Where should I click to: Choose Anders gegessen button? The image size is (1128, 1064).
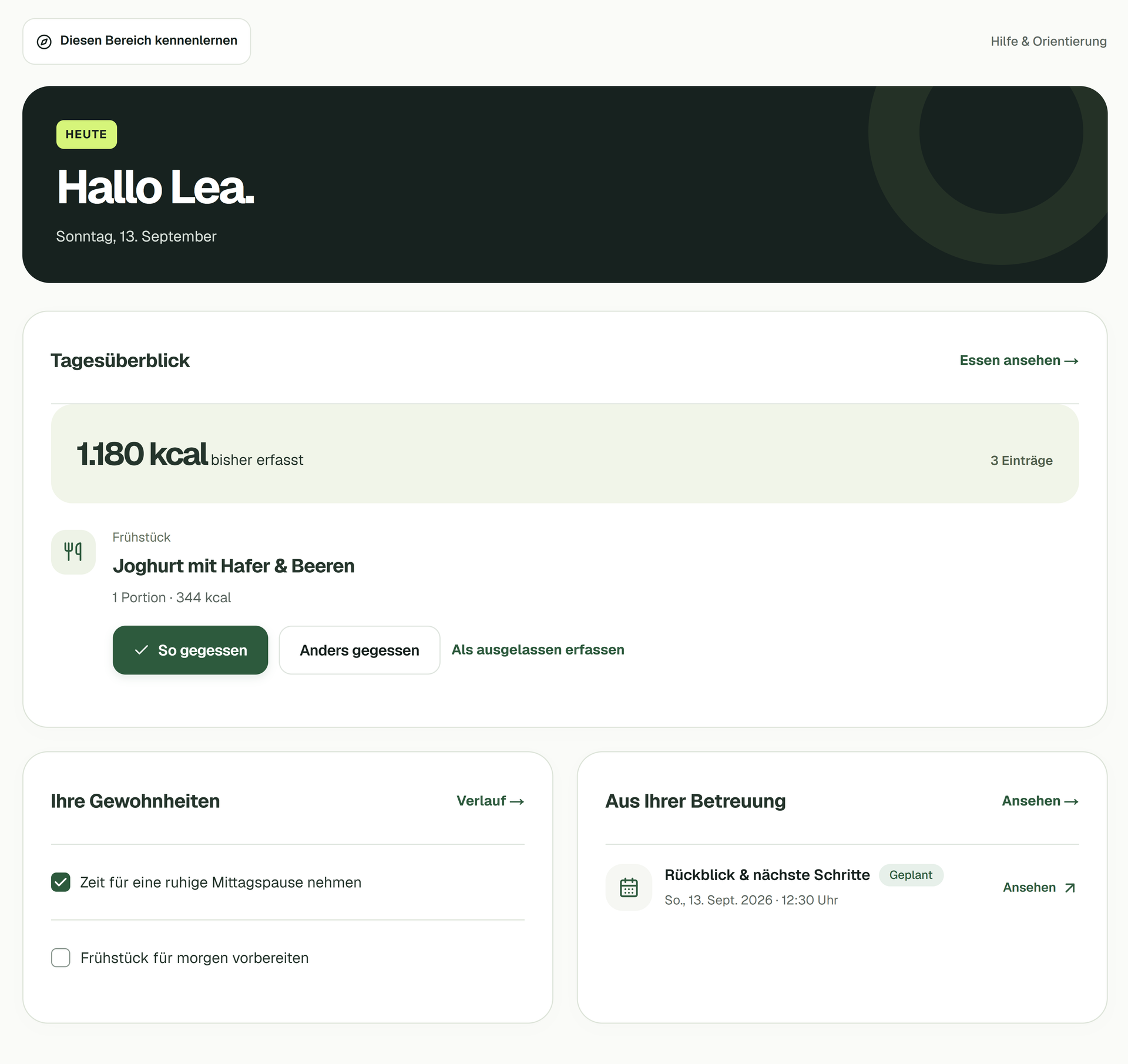(x=360, y=650)
